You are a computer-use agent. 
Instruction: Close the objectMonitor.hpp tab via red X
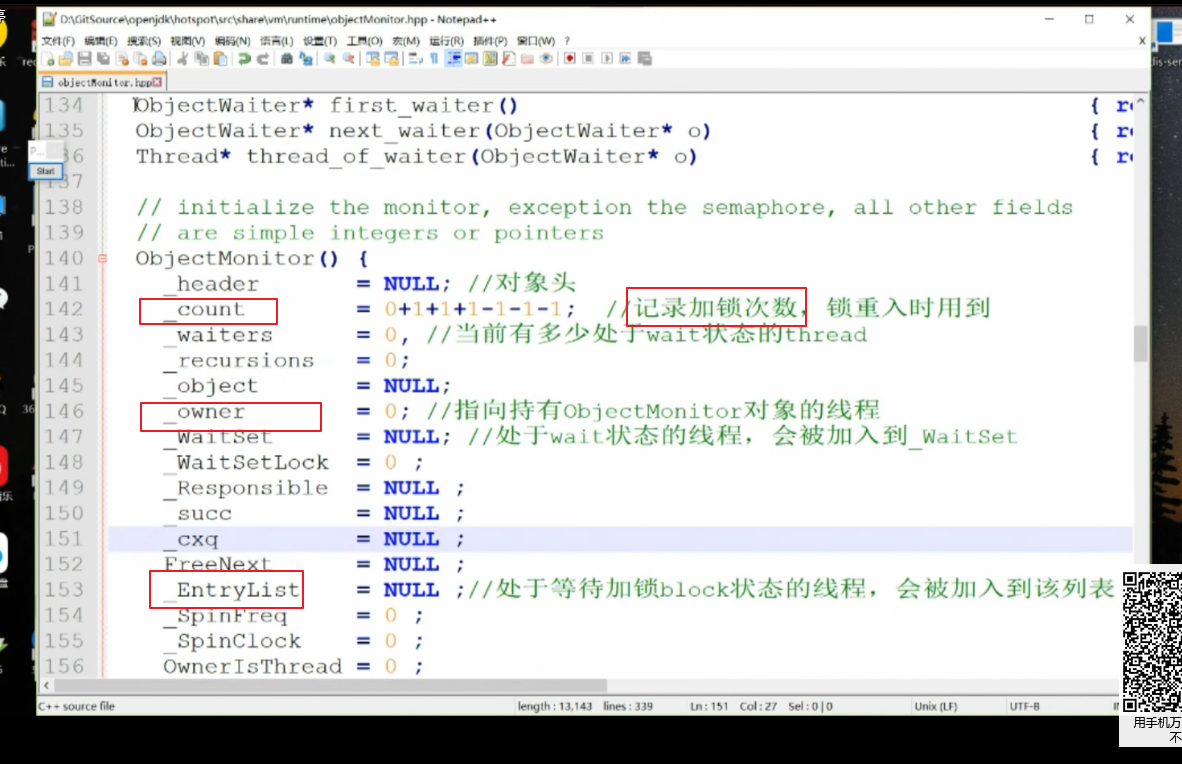[x=157, y=82]
